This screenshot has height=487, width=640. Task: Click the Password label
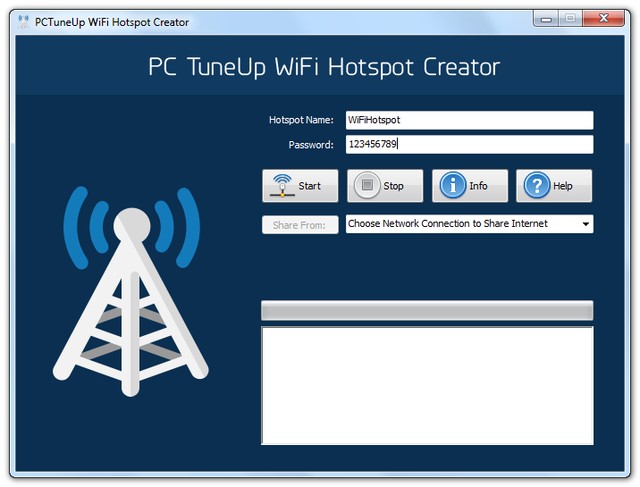click(311, 145)
